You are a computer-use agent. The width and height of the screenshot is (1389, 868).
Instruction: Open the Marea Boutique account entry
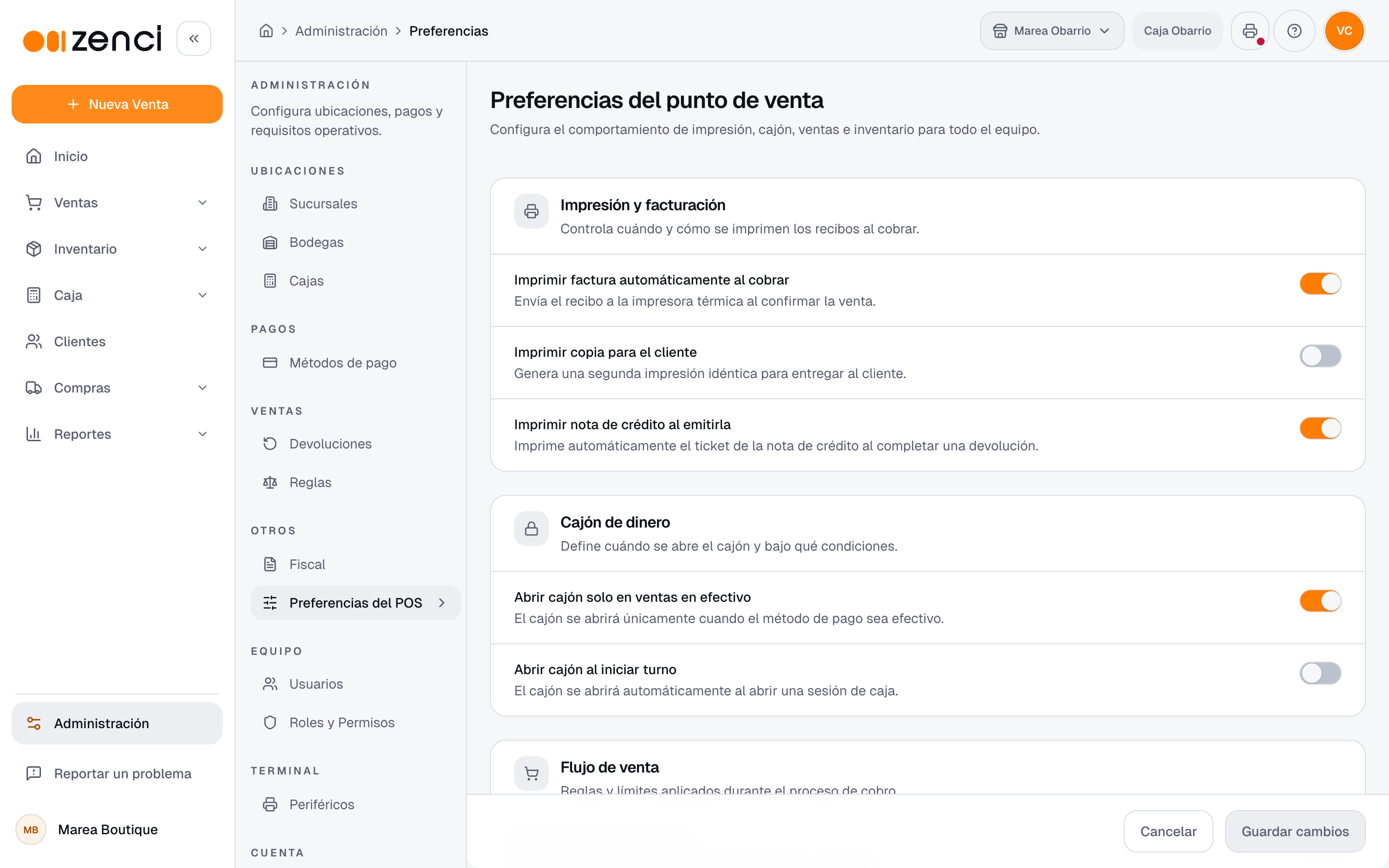pos(117,829)
